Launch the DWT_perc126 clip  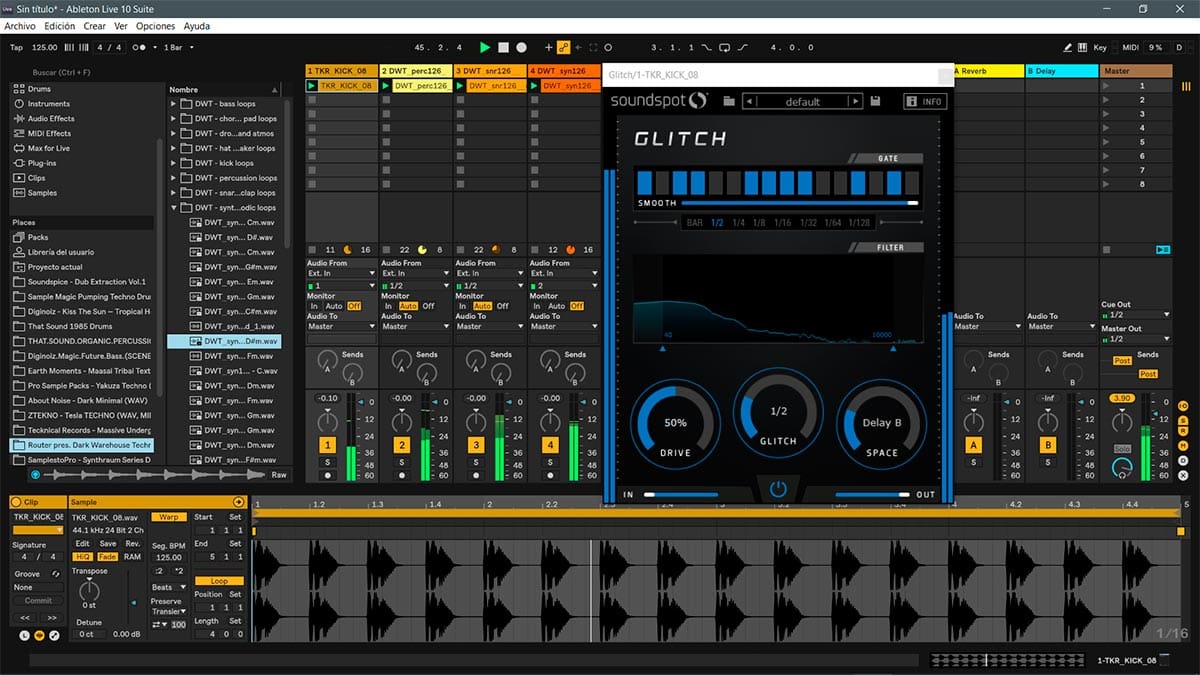tap(386, 86)
